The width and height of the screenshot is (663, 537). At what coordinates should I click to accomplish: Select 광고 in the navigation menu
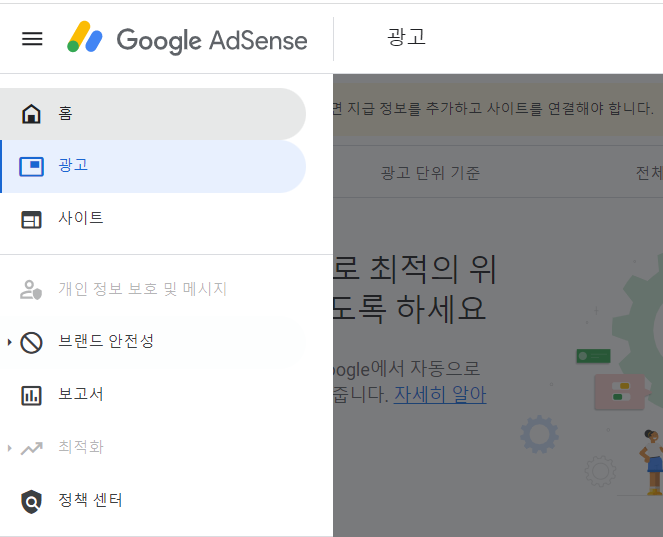tap(153, 167)
